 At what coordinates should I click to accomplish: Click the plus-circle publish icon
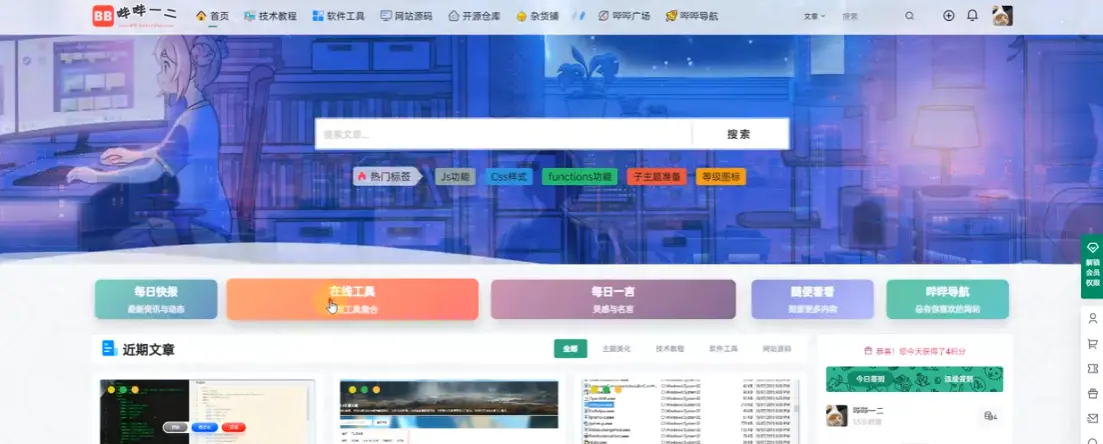[949, 15]
